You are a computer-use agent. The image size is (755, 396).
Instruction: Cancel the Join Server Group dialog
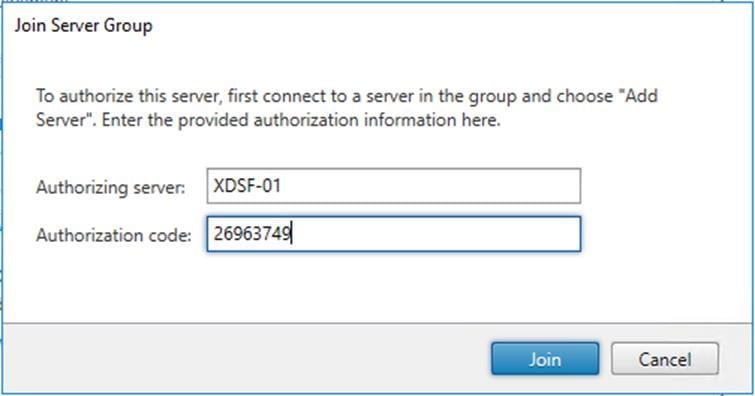tap(665, 359)
